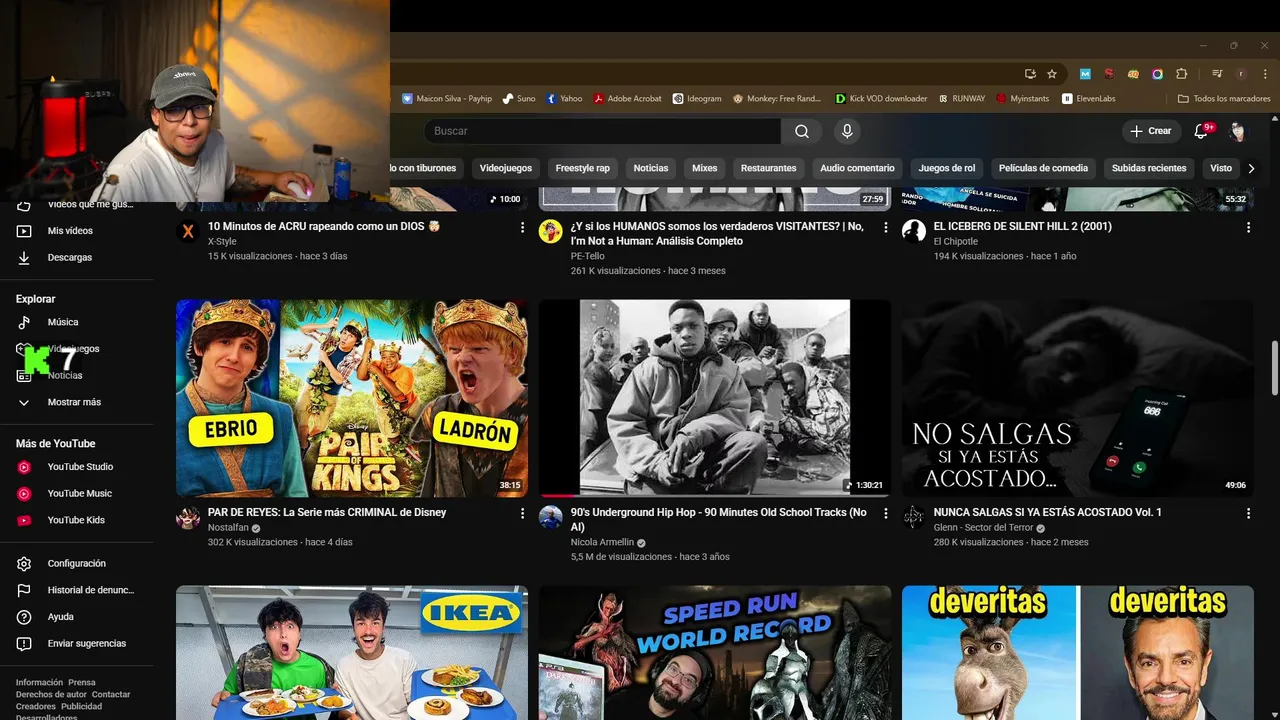
Task: Open options menu for HUMANOS VISITANTES video
Action: pyautogui.click(x=885, y=227)
